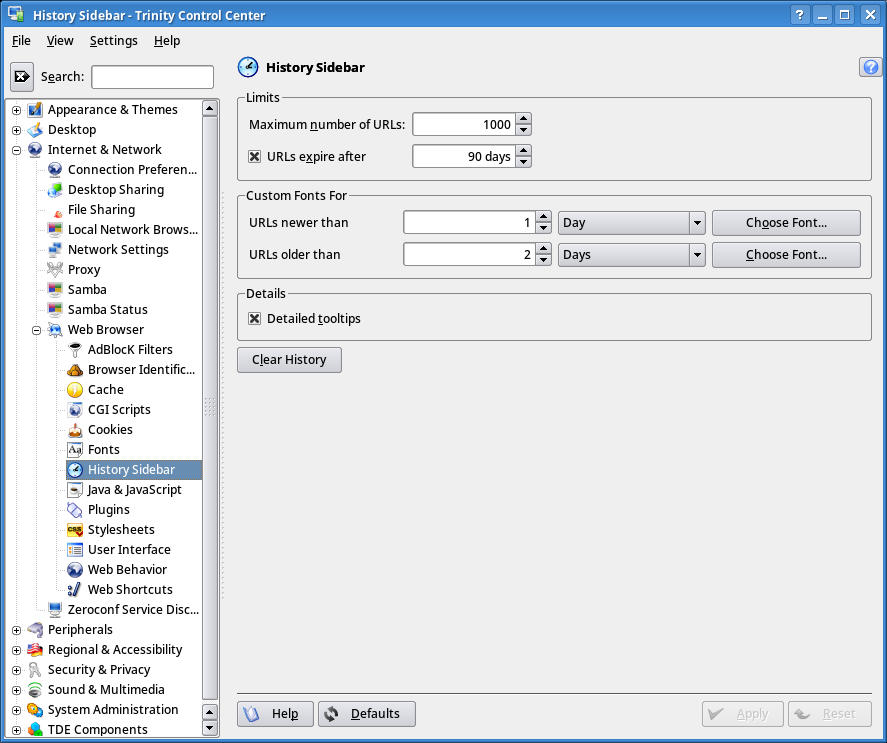Collapse the Web Browser tree node
The image size is (887, 743).
coord(36,330)
